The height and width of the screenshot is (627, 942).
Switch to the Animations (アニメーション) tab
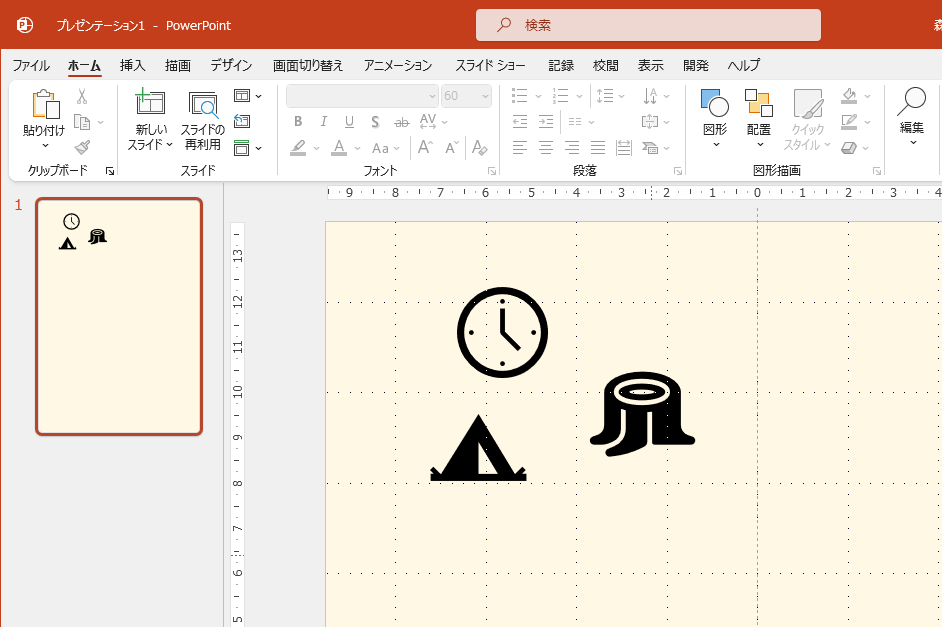tap(398, 65)
